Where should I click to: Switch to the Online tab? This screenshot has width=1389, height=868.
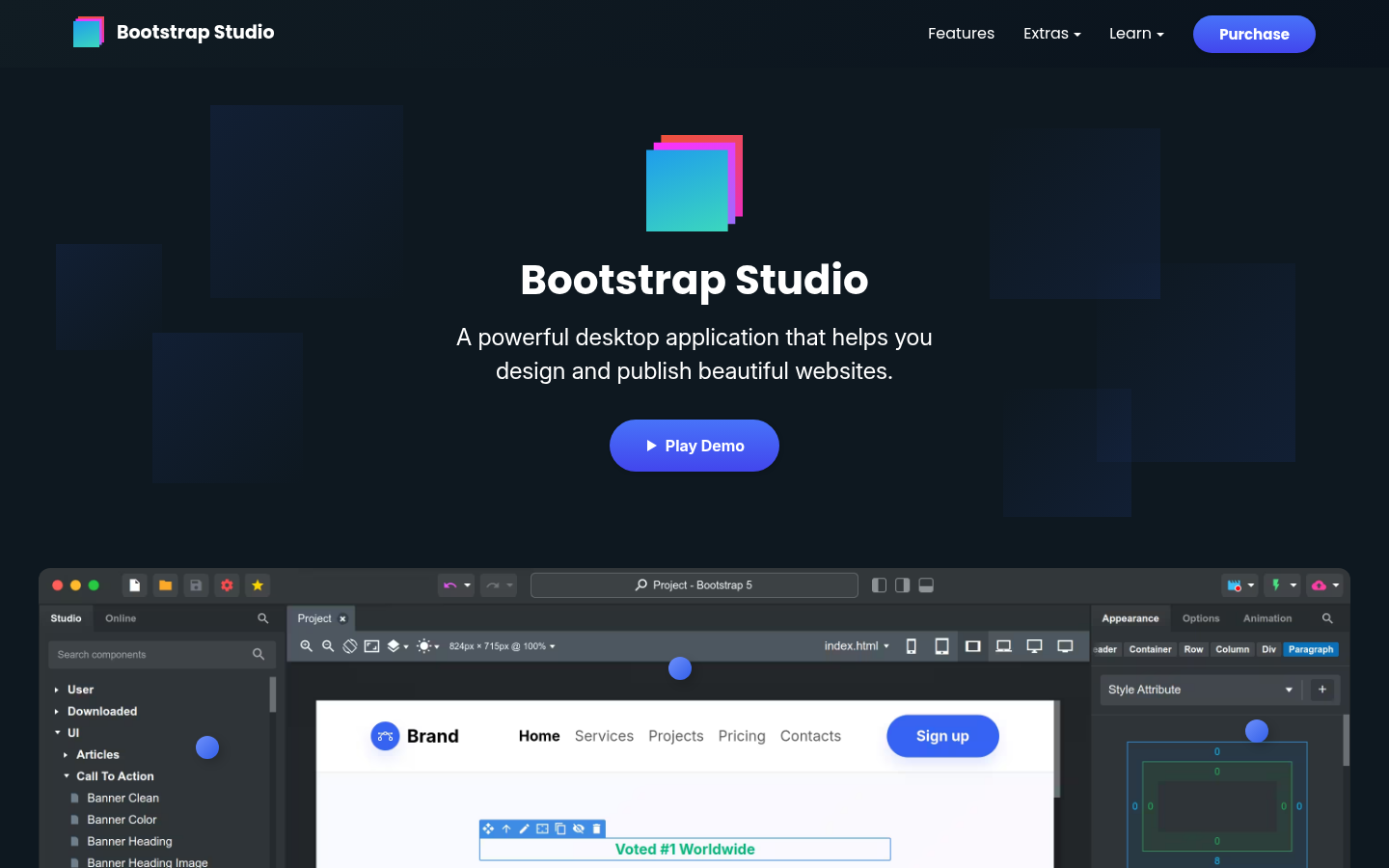pyautogui.click(x=121, y=618)
